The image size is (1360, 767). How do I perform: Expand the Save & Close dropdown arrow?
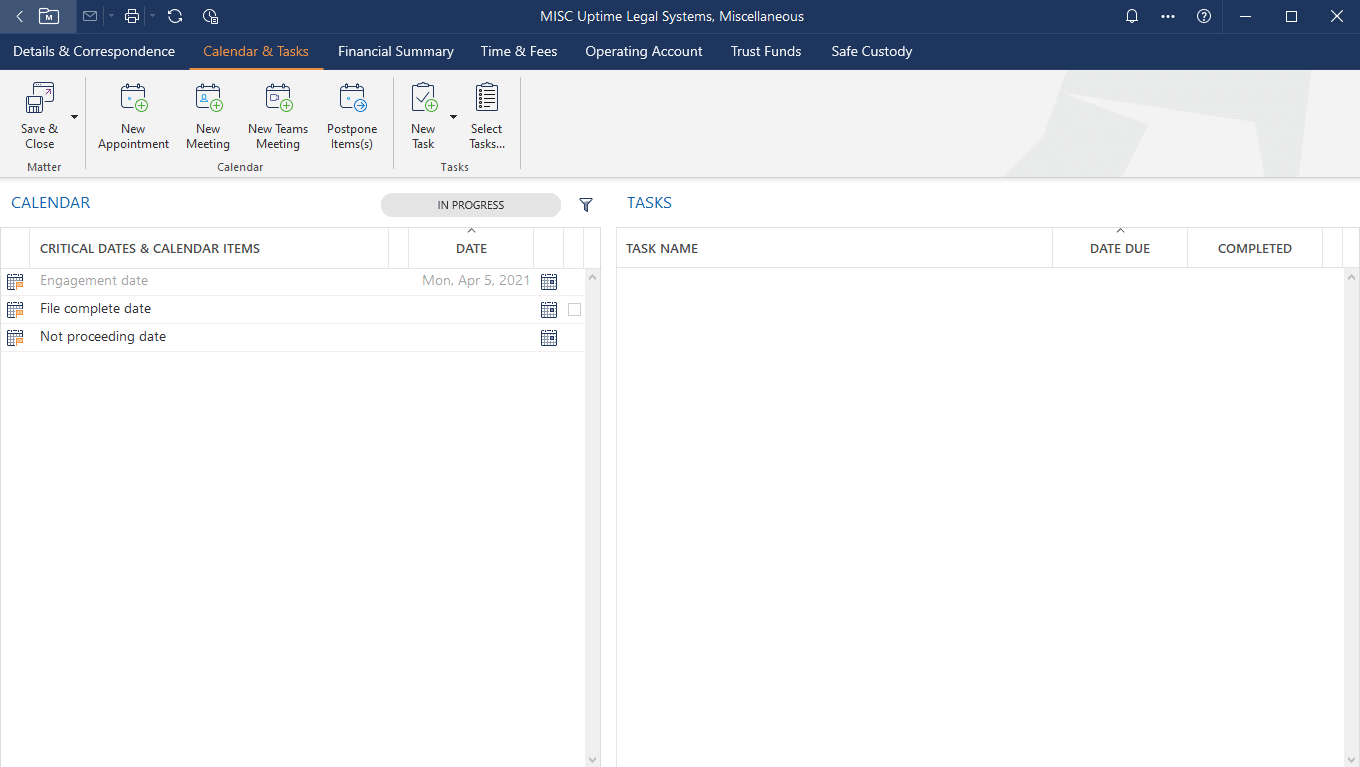coord(74,117)
